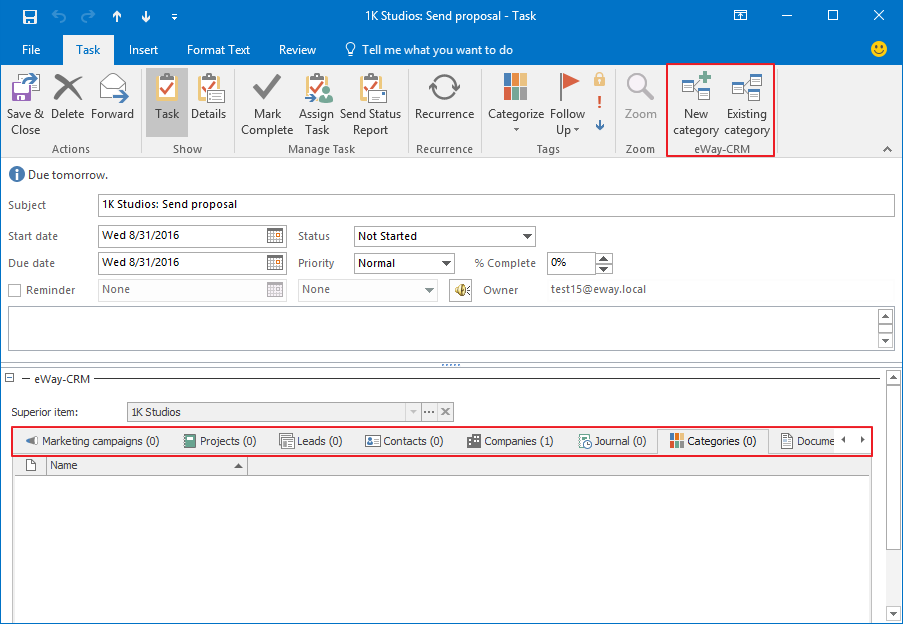The height and width of the screenshot is (624, 903).
Task: Click the reminder sound speaker icon
Action: click(461, 290)
